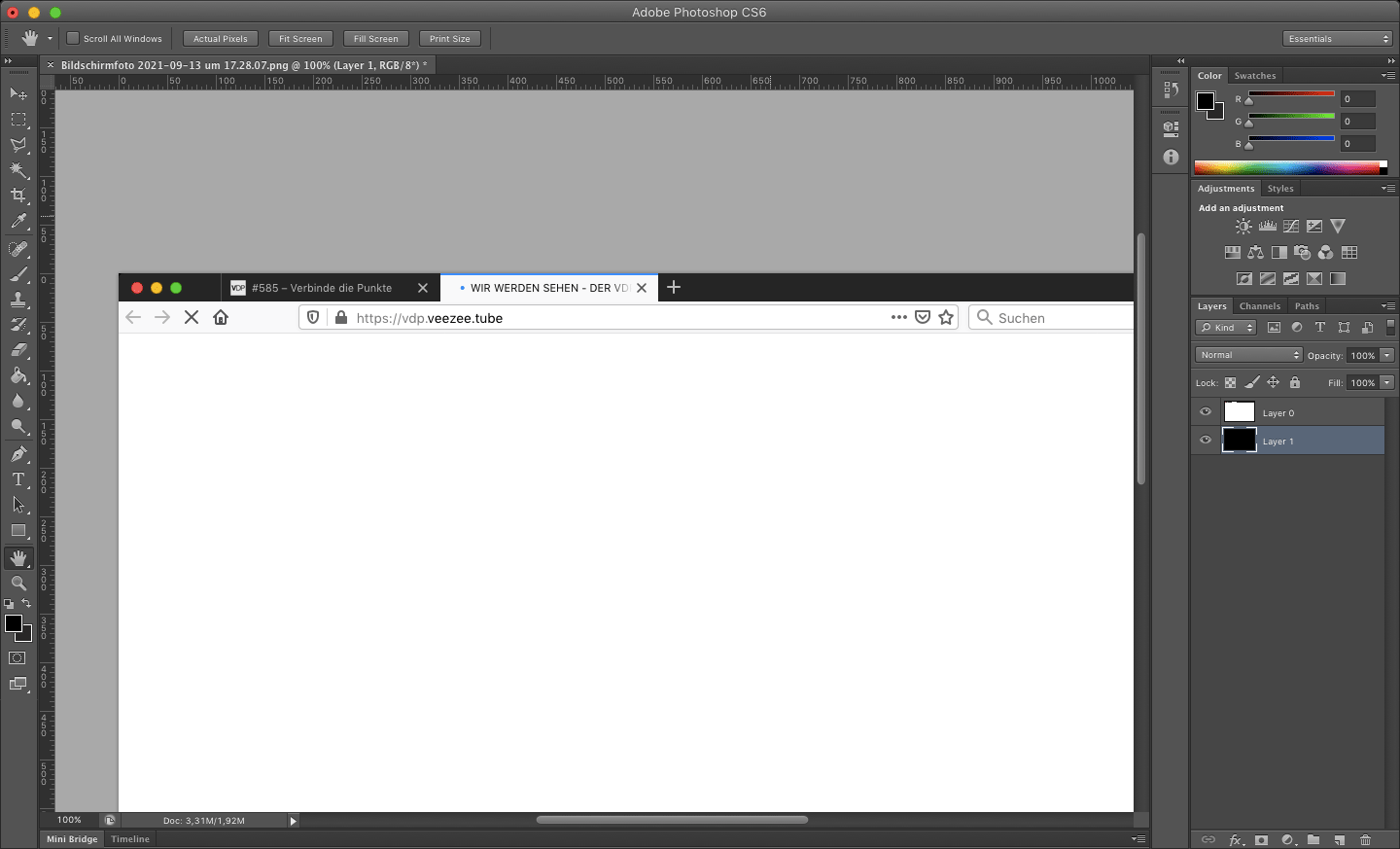This screenshot has width=1400, height=849.
Task: Select the Pen tool
Action: pyautogui.click(x=18, y=454)
